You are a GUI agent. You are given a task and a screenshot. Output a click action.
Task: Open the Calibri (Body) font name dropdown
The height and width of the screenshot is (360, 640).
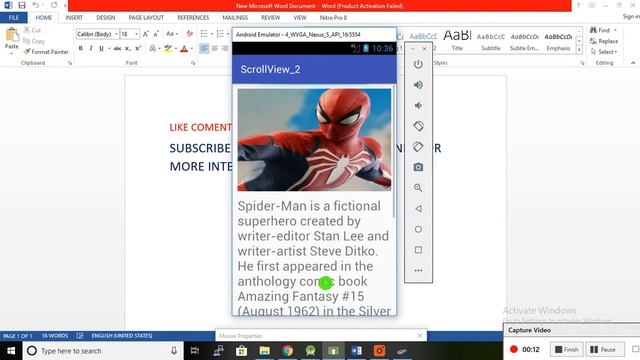pos(116,34)
